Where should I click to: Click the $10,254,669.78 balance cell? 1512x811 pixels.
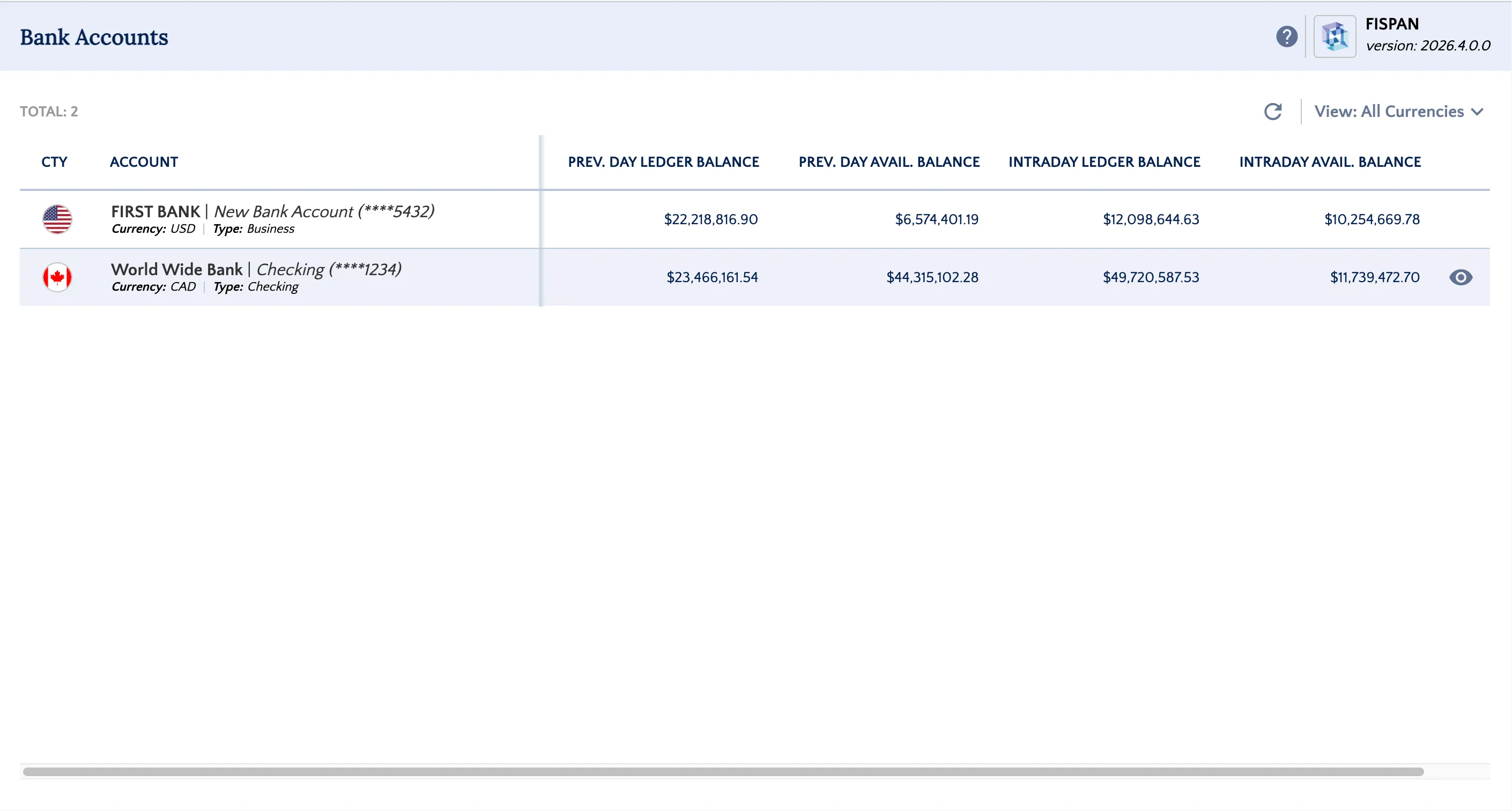point(1372,219)
